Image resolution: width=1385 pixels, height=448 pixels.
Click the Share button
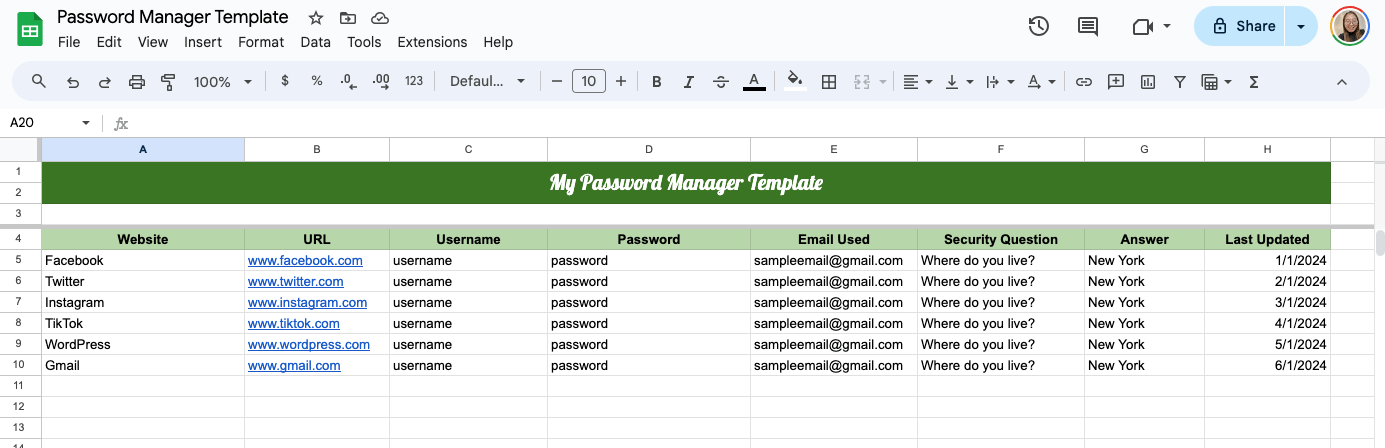1244,27
